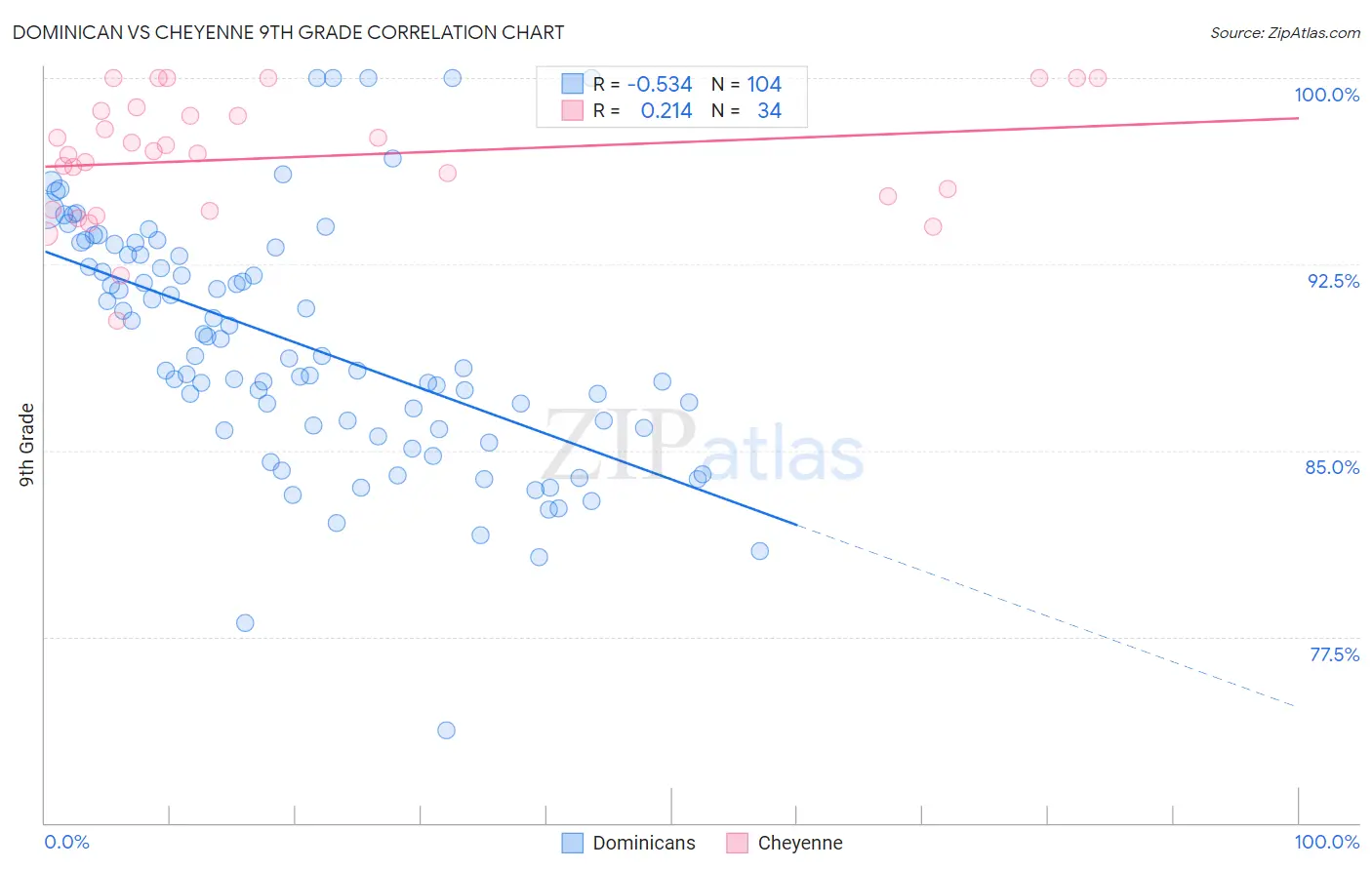Click the blue outlier point near 77.5% gridline

click(x=245, y=623)
